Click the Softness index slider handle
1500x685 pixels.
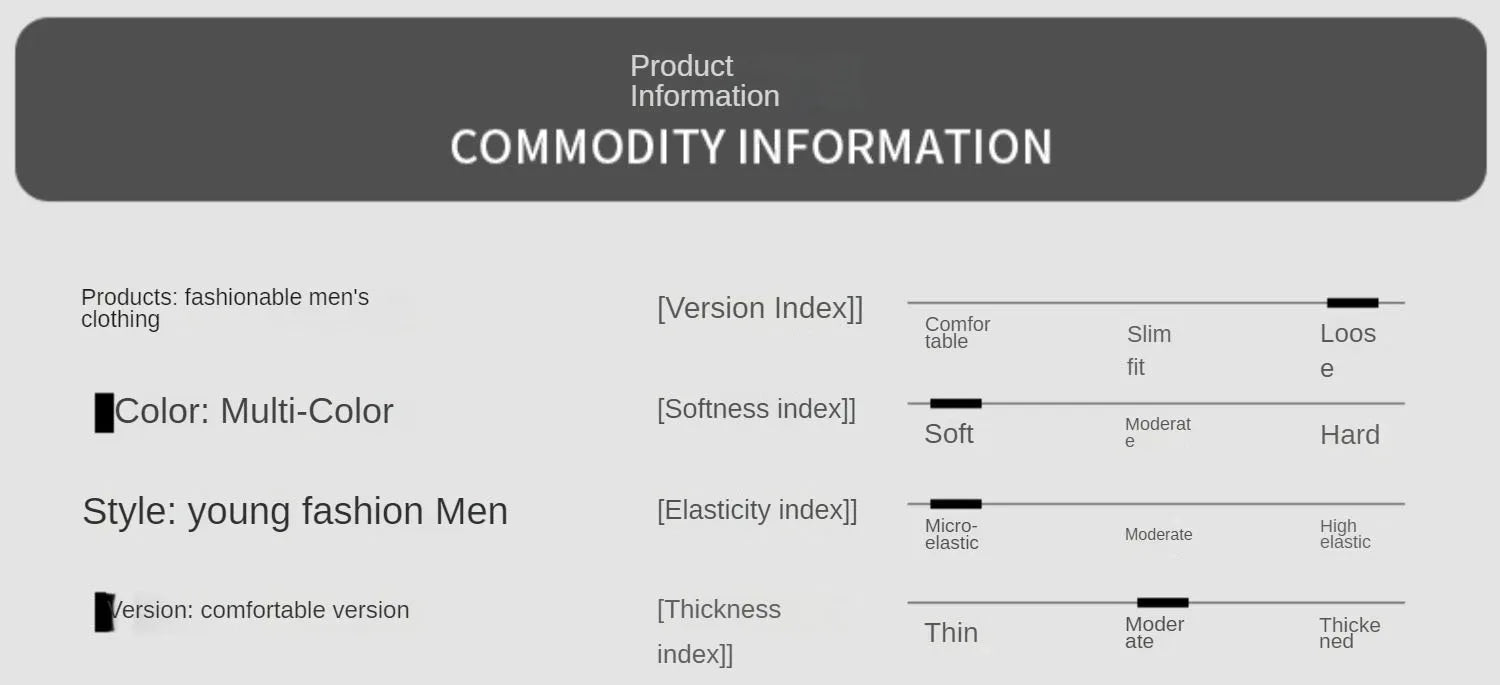[955, 404]
